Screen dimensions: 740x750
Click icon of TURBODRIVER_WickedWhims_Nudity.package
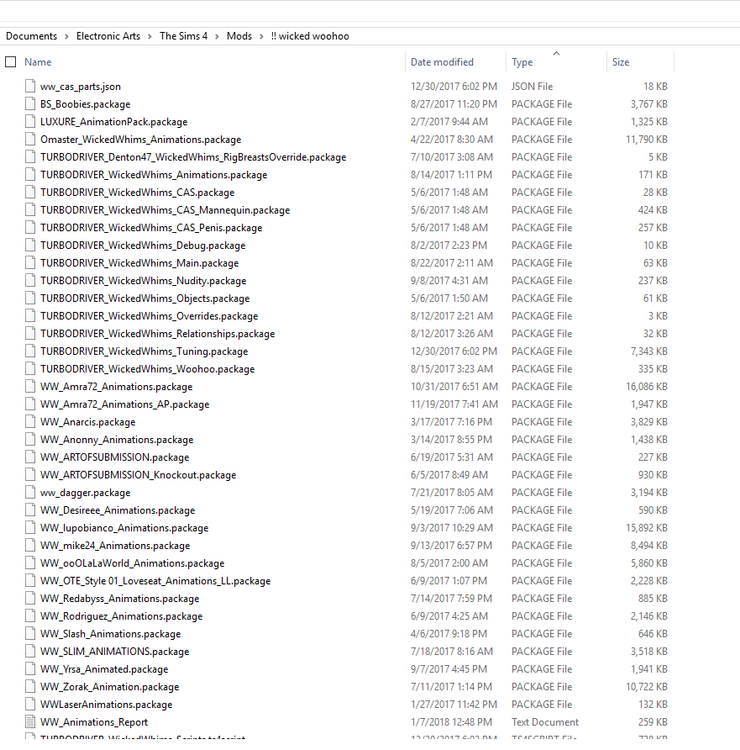[30, 280]
